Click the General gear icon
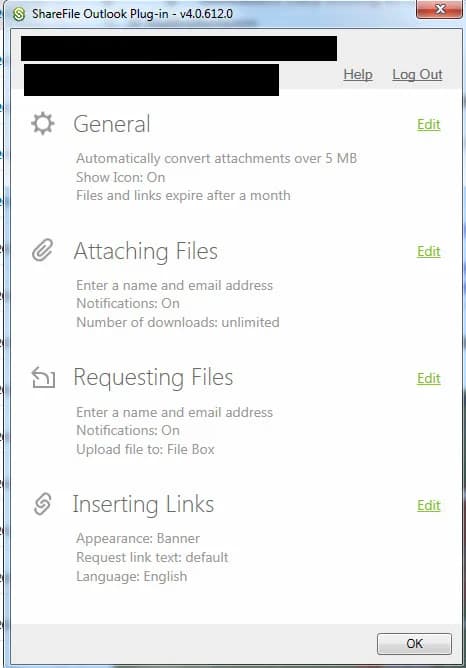This screenshot has width=466, height=668. (x=43, y=124)
